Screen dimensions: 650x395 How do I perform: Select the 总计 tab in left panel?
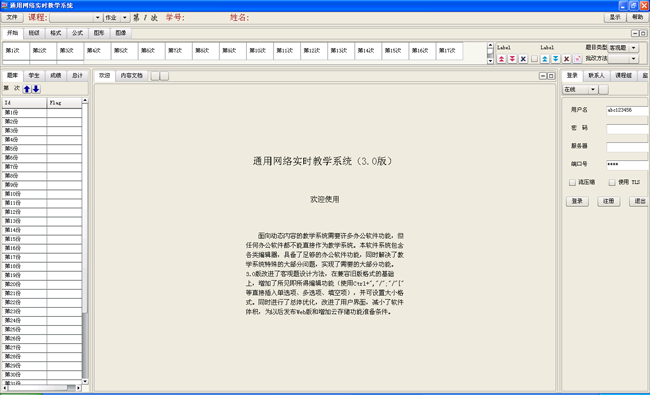[x=78, y=76]
